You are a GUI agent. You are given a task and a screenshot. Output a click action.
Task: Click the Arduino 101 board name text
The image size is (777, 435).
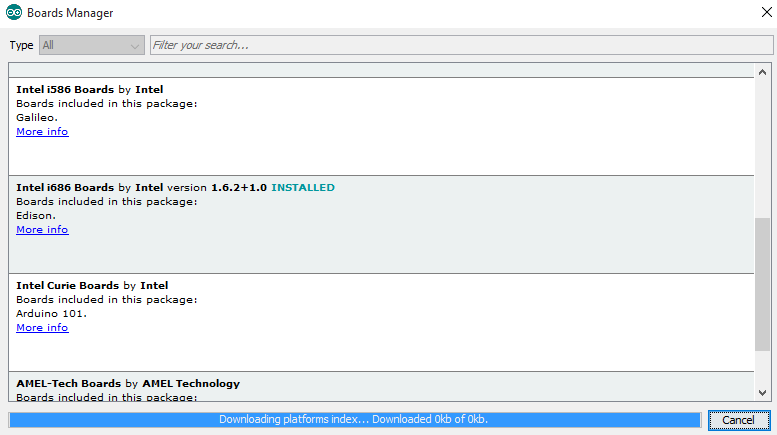(x=51, y=314)
